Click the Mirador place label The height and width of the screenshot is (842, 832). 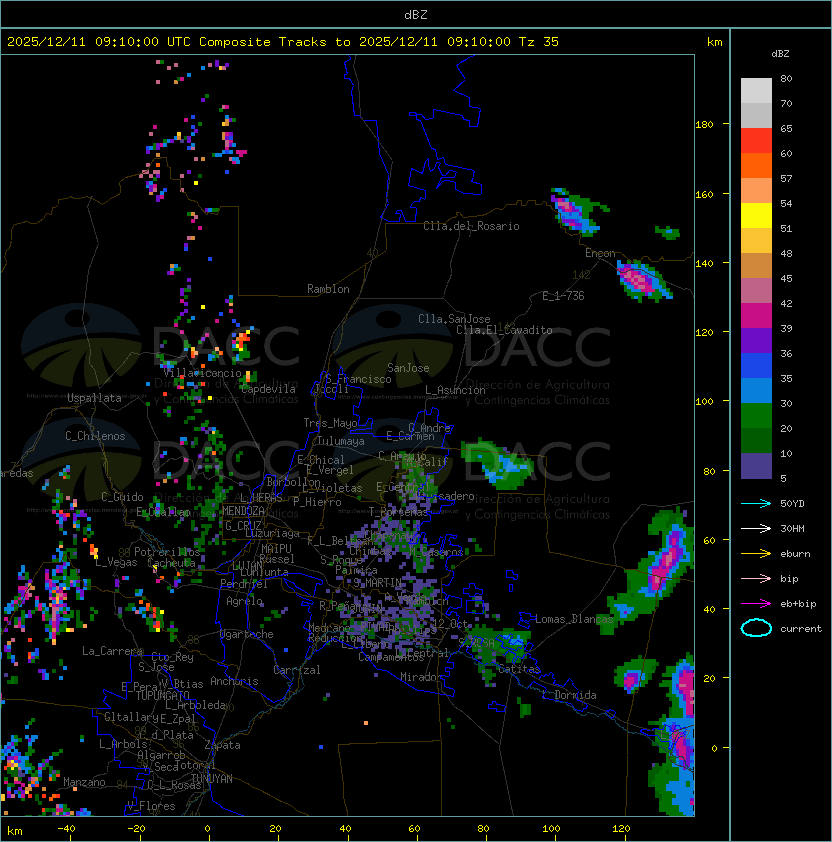point(419,677)
